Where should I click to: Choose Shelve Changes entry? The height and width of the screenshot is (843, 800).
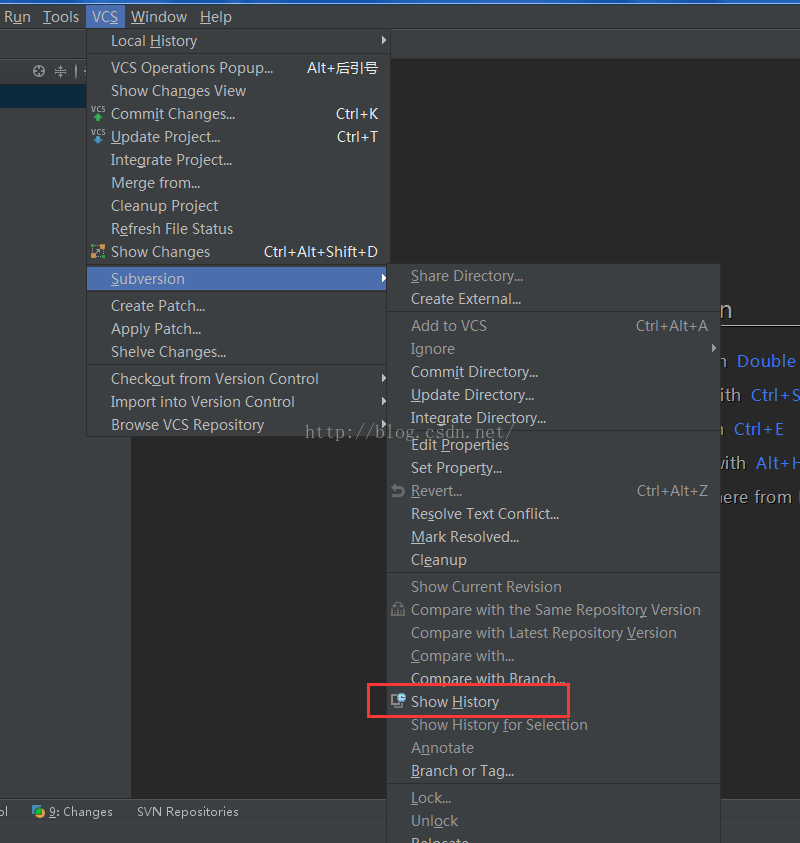coord(237,352)
